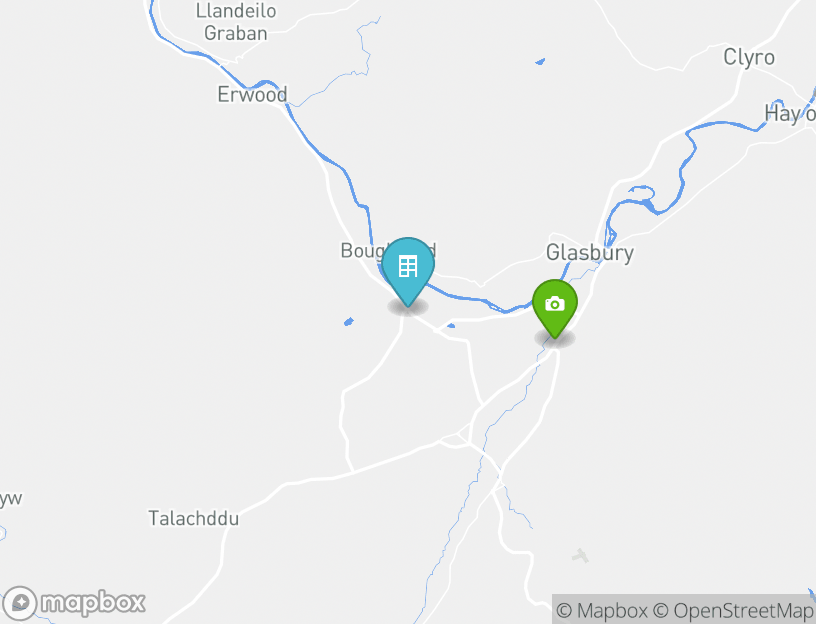Click the Llandeilo Graban label
This screenshot has height=624, width=816.
[236, 22]
